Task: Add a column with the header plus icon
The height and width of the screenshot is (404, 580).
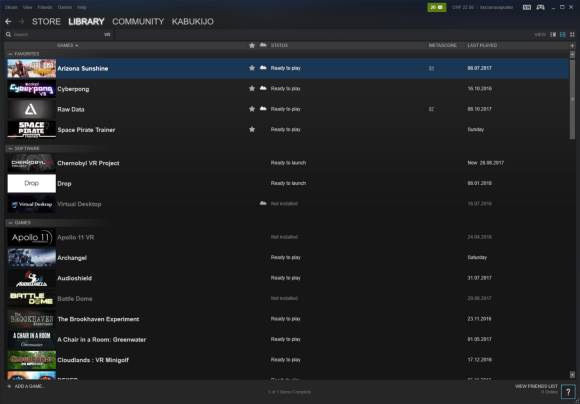Action: pyautogui.click(x=572, y=46)
